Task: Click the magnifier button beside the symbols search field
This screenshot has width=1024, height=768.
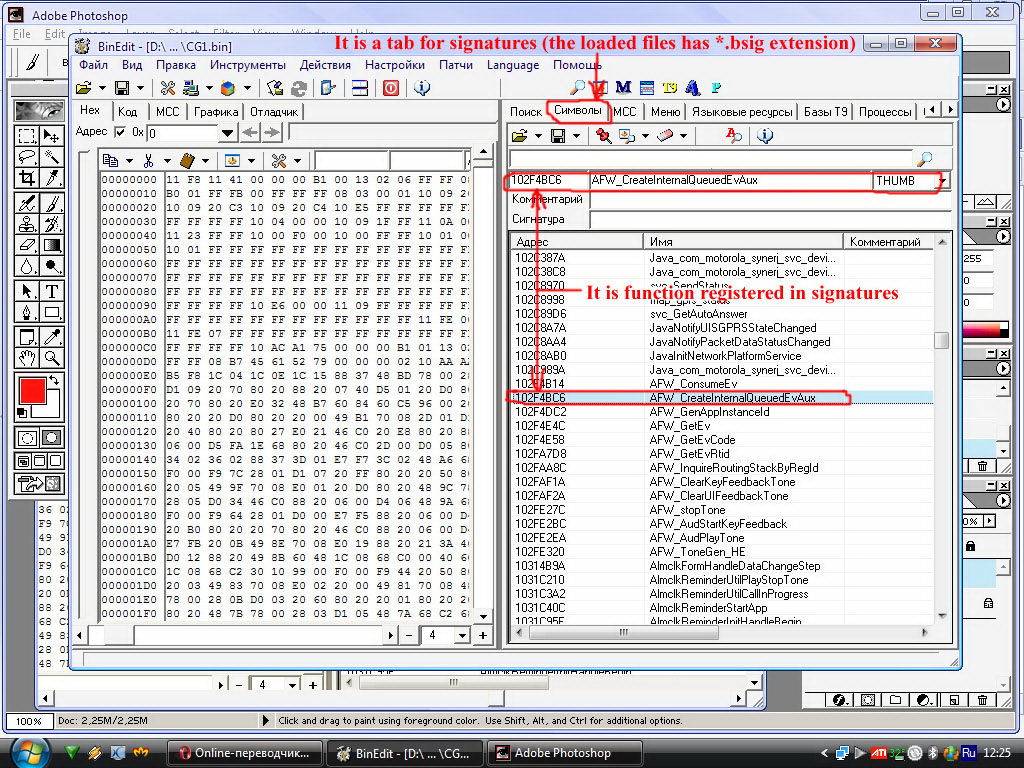Action: click(x=925, y=158)
